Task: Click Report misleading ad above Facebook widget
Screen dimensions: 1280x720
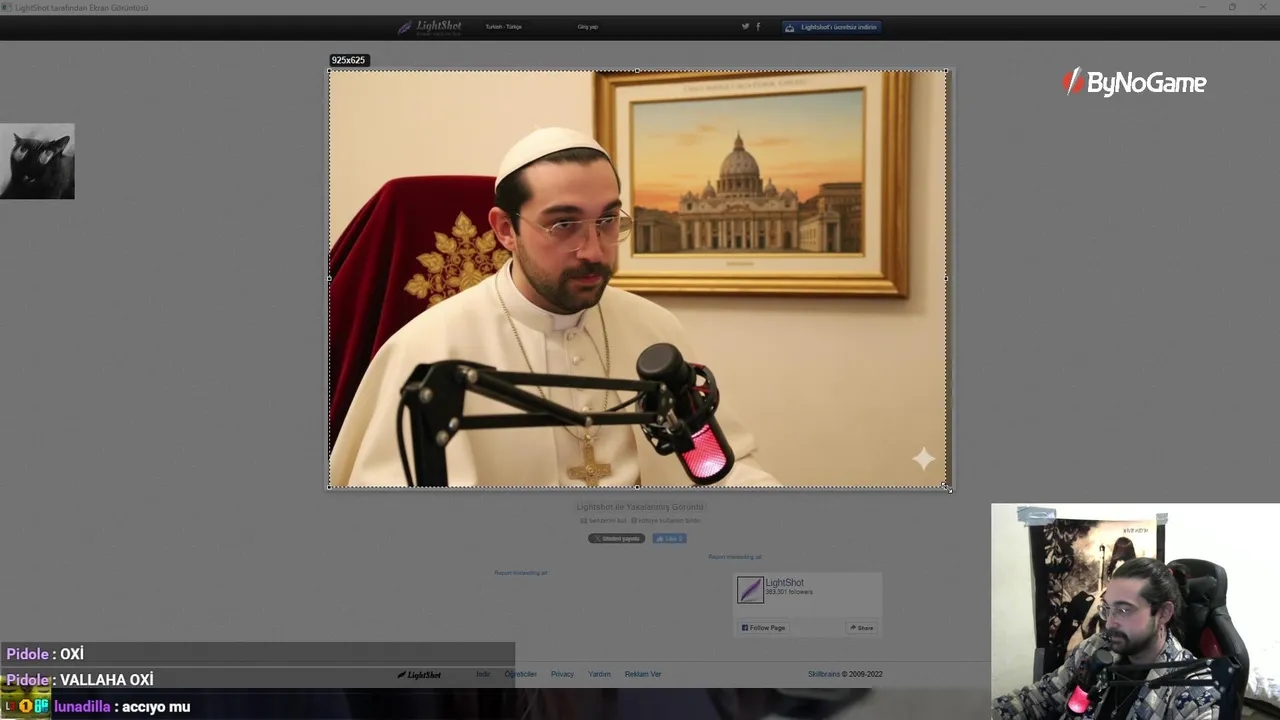Action: tap(735, 557)
